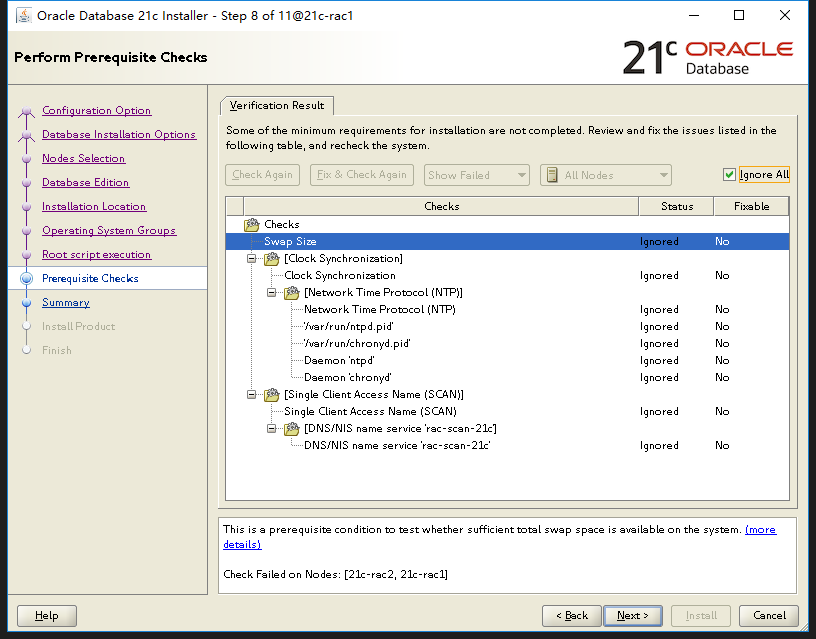The height and width of the screenshot is (639, 816).
Task: Go to Nodes Selection step
Action: click(x=83, y=158)
